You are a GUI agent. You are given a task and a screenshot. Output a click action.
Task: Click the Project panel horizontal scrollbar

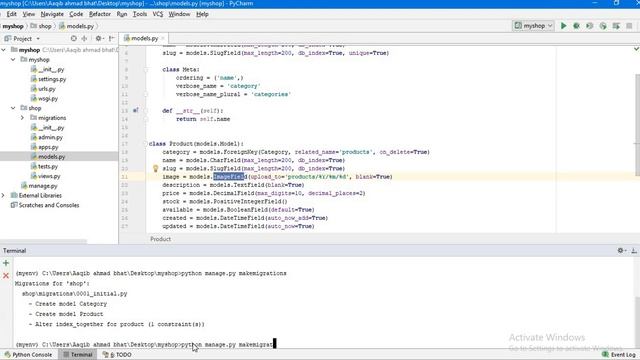[43, 241]
